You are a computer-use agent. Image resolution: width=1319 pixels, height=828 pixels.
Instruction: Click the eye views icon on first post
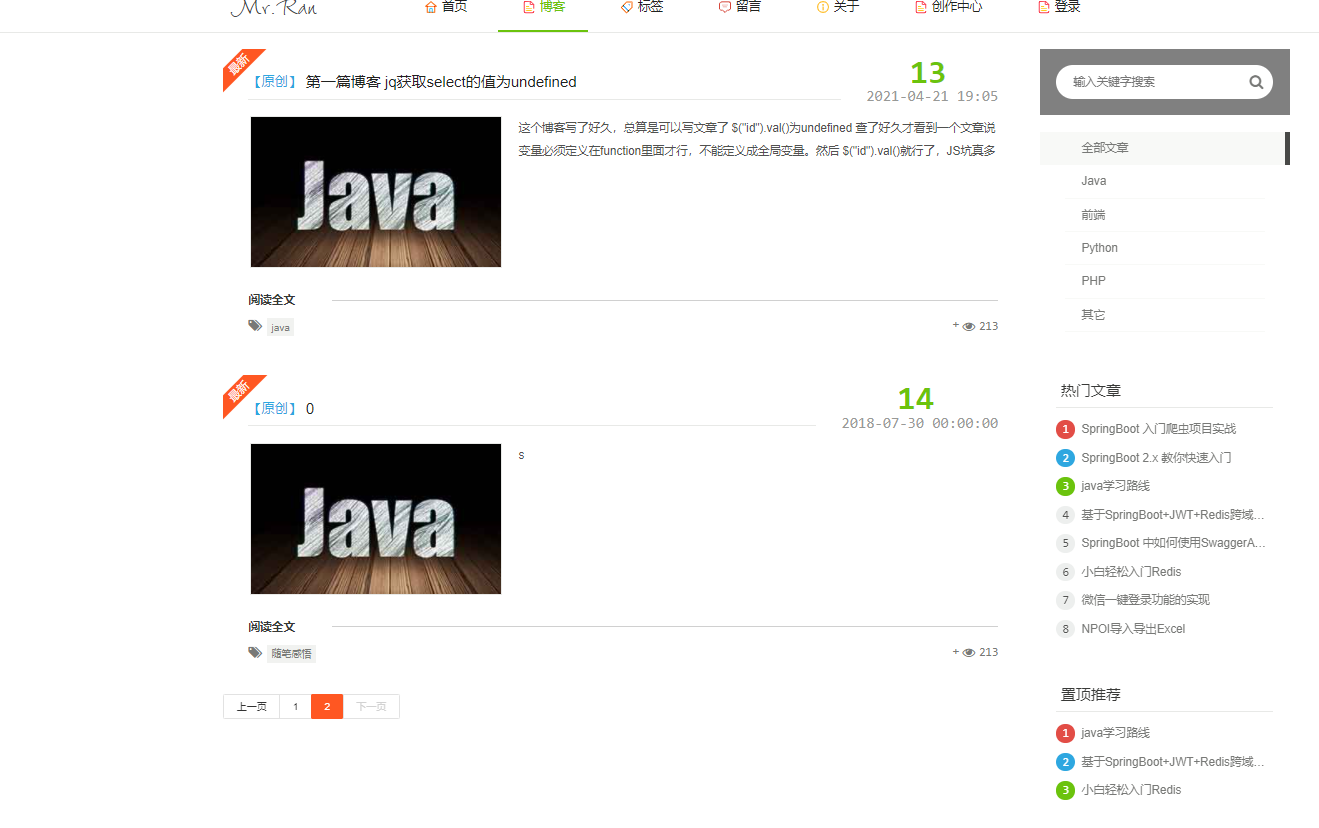click(968, 326)
